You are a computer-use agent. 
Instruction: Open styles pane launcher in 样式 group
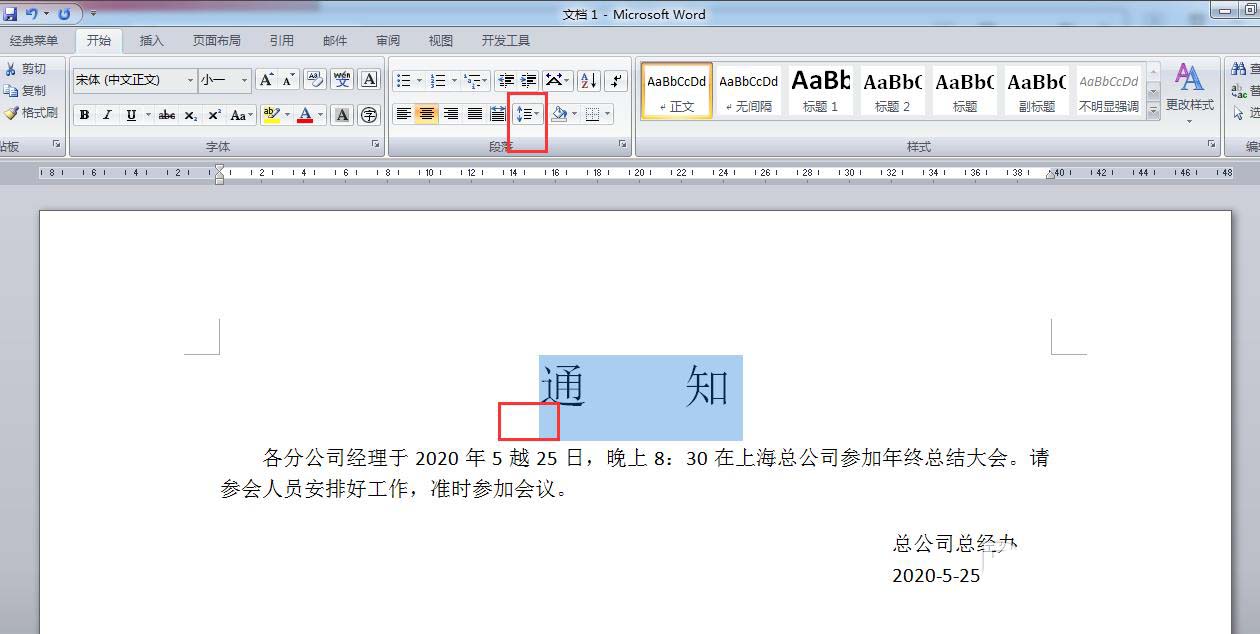(1213, 145)
